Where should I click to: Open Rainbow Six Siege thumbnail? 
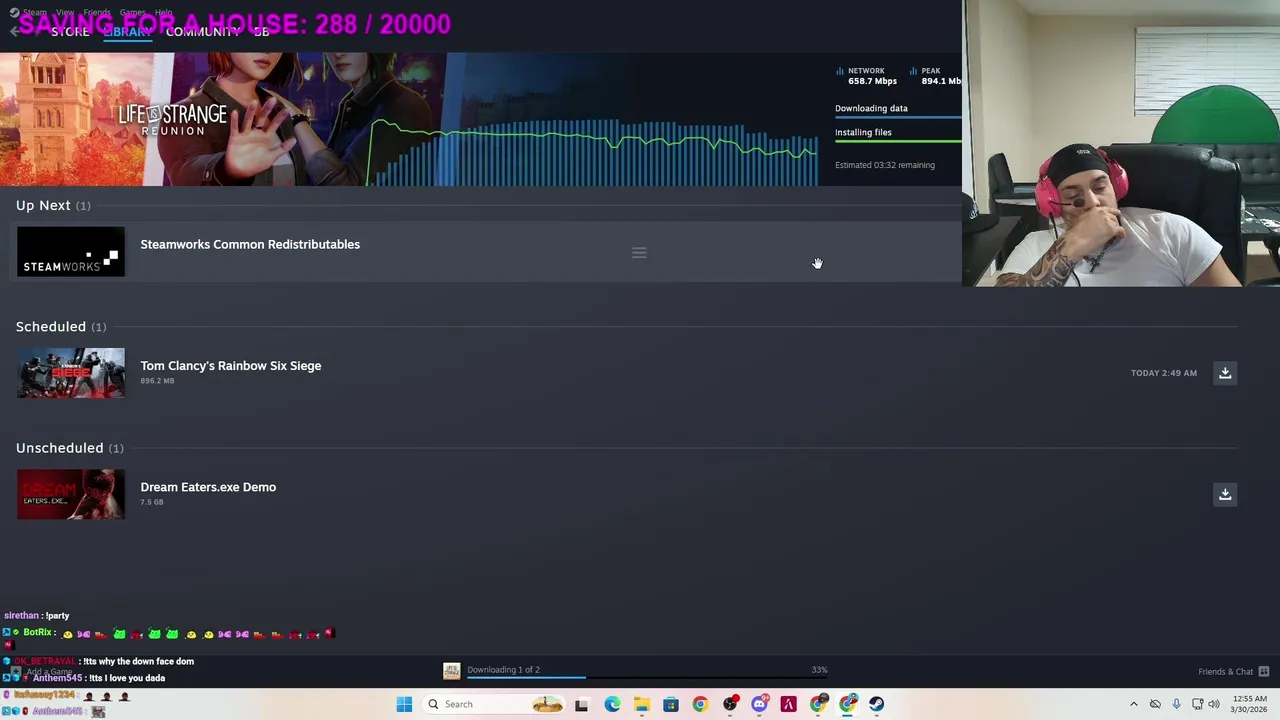pyautogui.click(x=71, y=373)
